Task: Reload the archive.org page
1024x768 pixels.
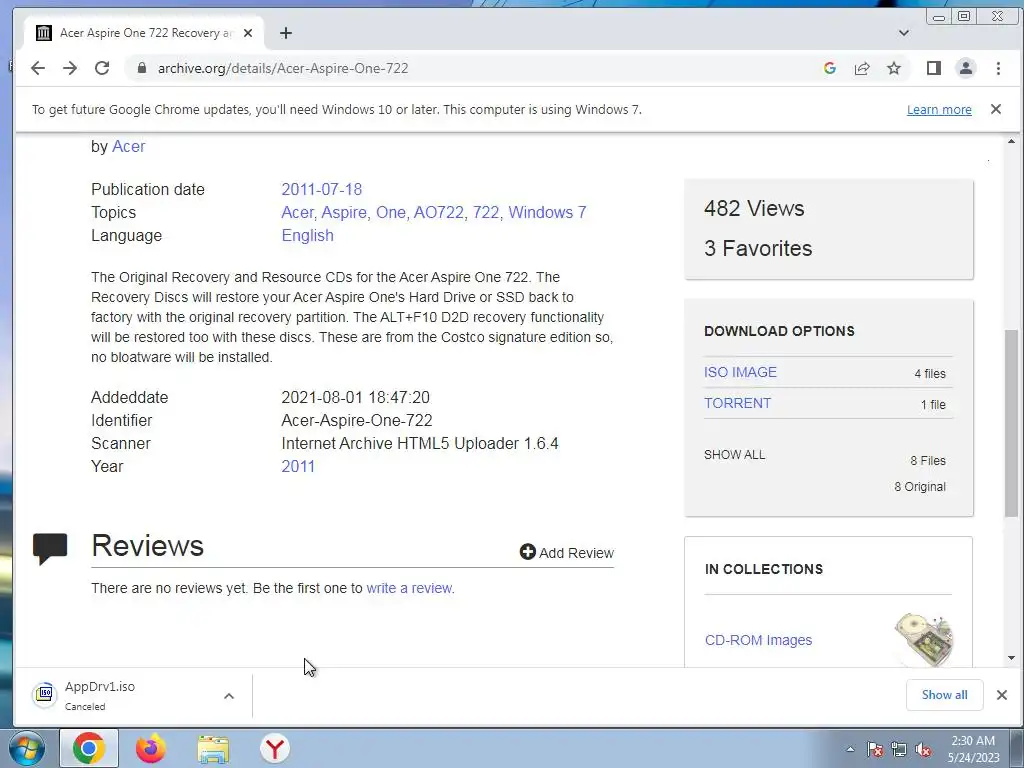Action: pos(102,68)
